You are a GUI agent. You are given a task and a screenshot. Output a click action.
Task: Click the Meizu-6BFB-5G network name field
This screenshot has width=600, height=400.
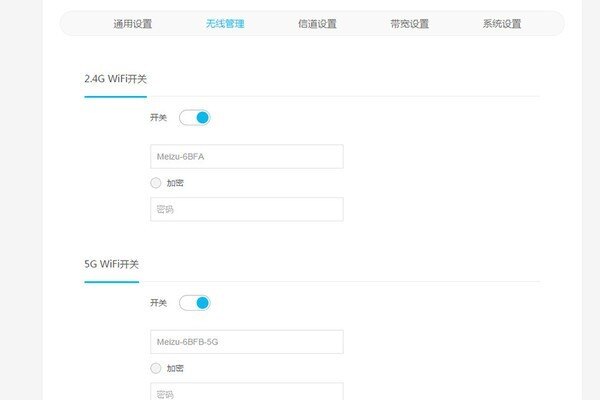coord(246,342)
